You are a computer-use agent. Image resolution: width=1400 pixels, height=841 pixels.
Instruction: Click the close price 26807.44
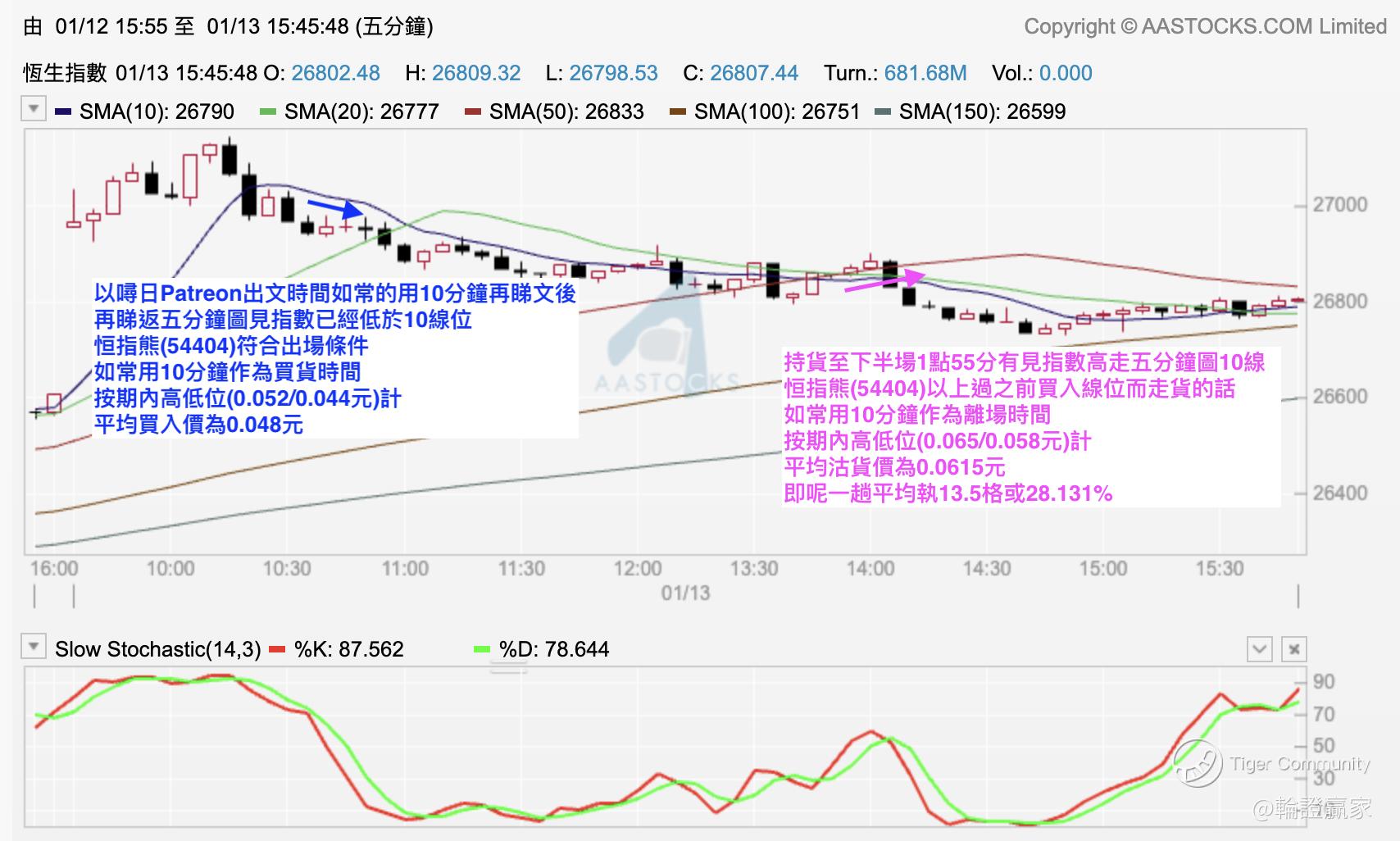pyautogui.click(x=754, y=73)
